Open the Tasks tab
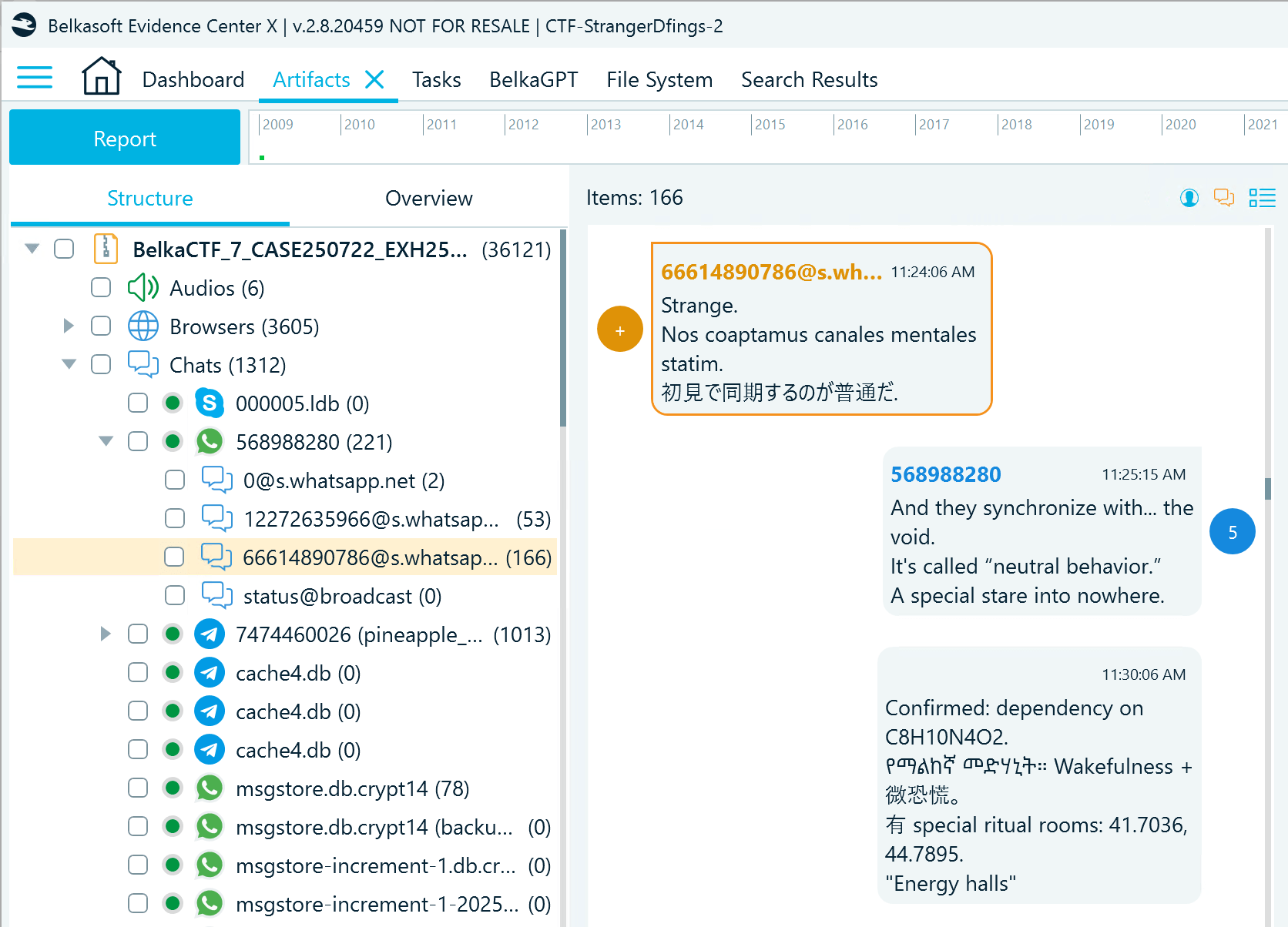The height and width of the screenshot is (927, 1288). [436, 79]
